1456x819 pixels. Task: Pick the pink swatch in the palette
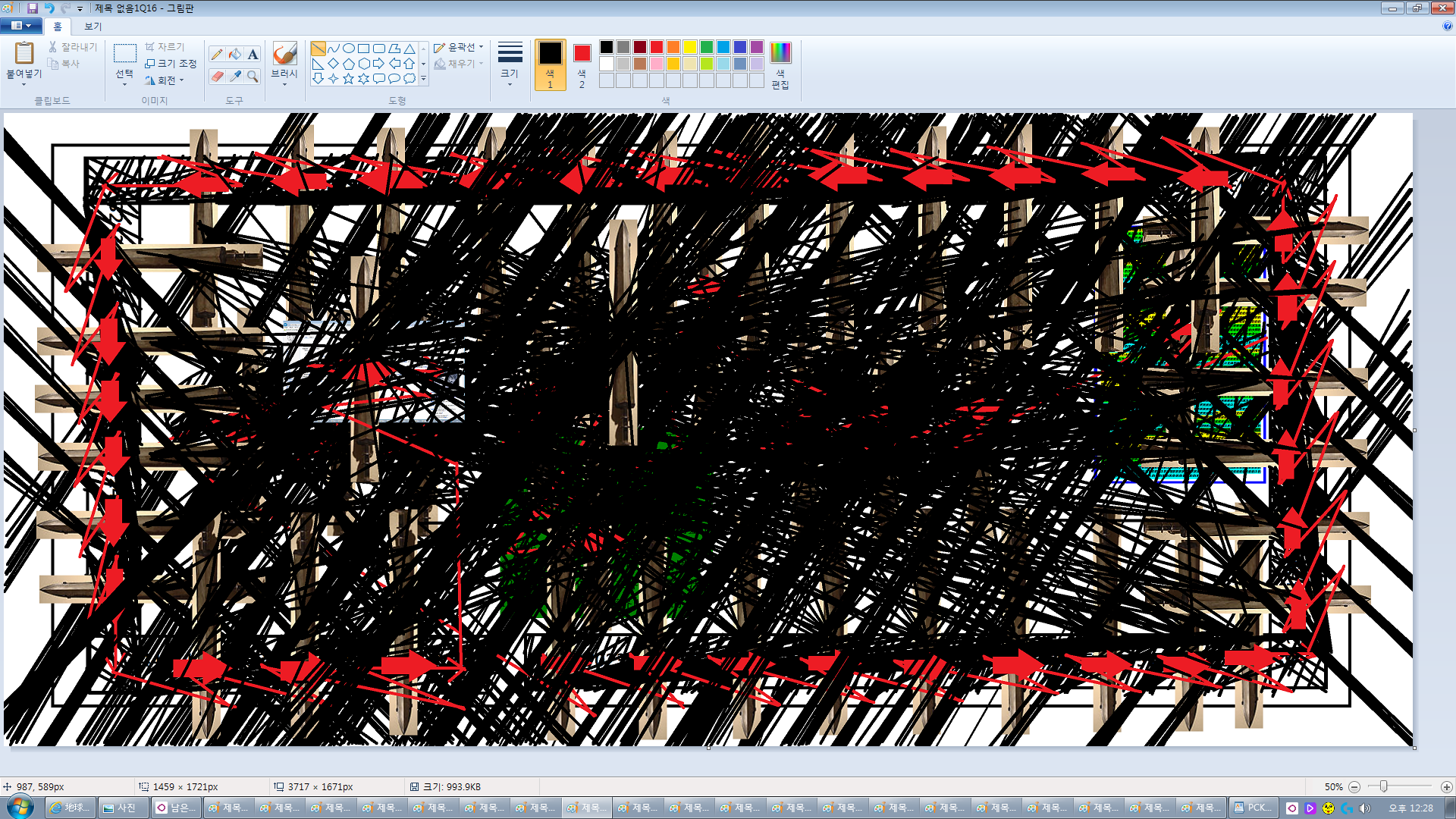[x=657, y=64]
